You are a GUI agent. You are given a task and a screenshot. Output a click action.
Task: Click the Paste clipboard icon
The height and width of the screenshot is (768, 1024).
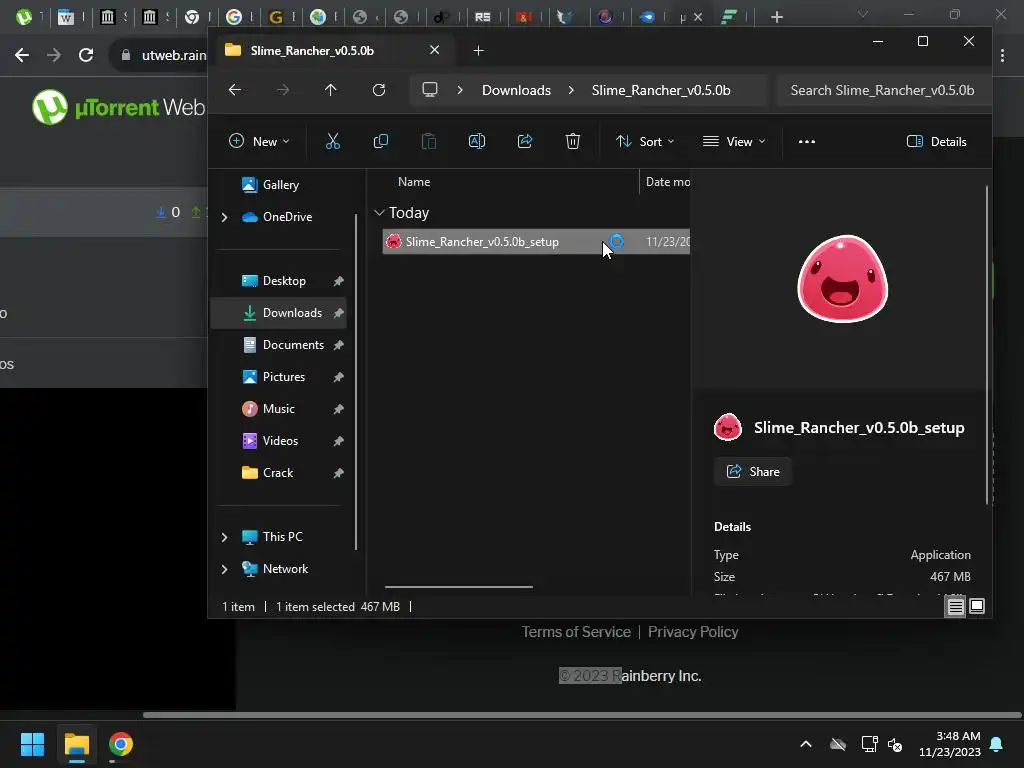pos(428,141)
